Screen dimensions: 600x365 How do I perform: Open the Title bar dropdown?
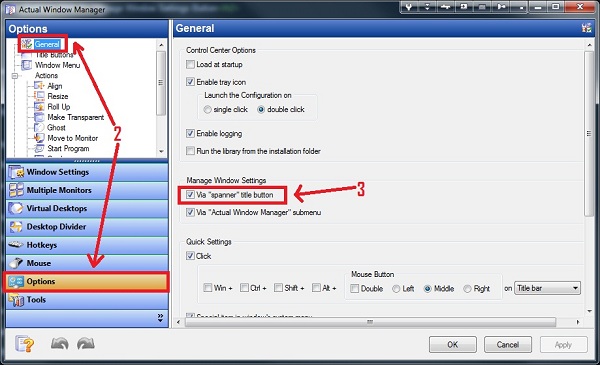(x=547, y=288)
